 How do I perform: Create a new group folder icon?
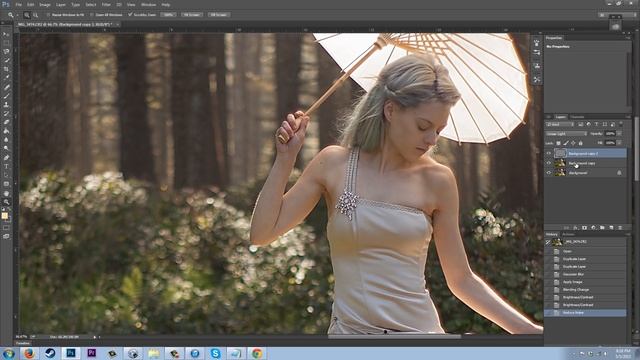pyautogui.click(x=602, y=228)
